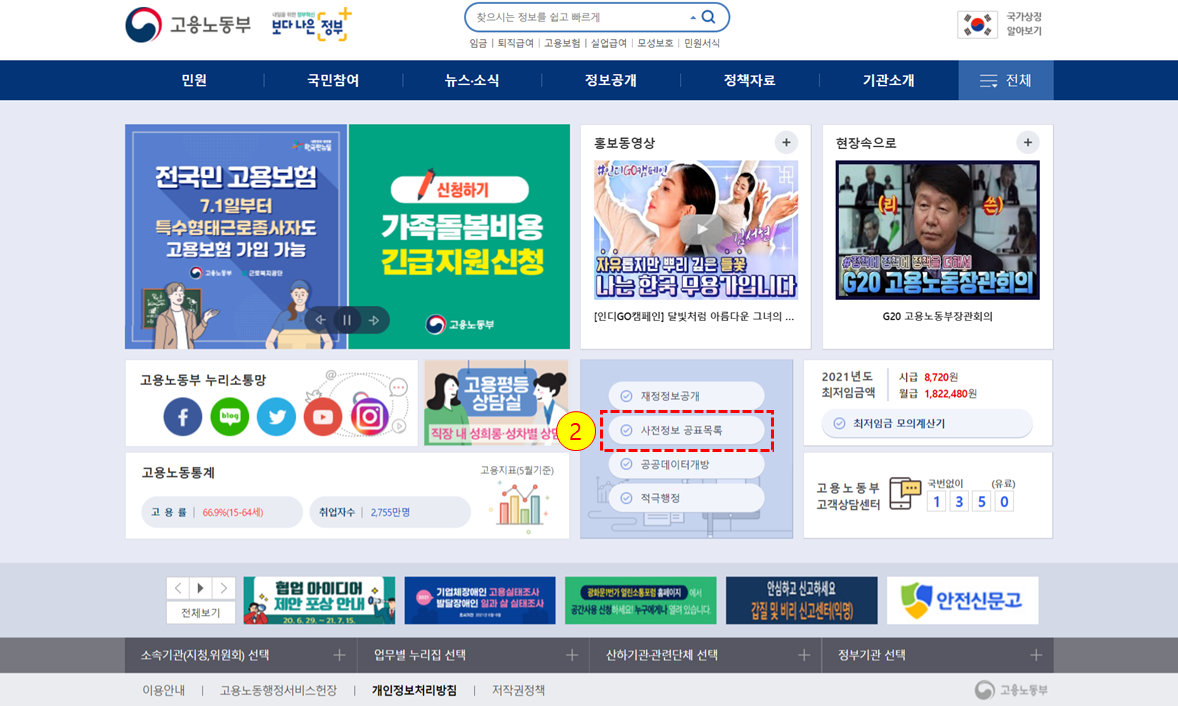
Task: Click 이용안내 footer link
Action: point(164,690)
